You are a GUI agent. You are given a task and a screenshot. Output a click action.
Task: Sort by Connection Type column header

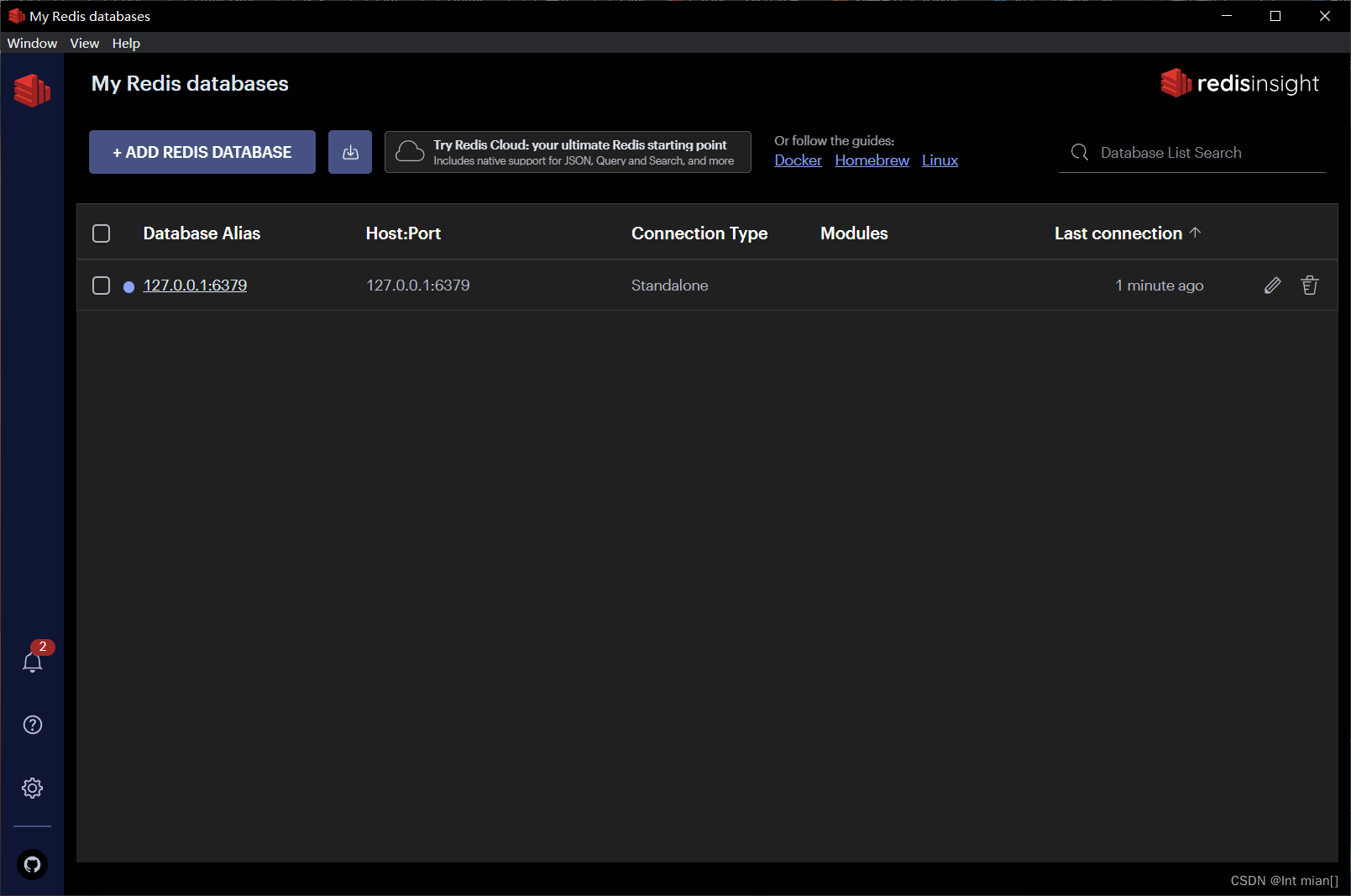coord(699,233)
